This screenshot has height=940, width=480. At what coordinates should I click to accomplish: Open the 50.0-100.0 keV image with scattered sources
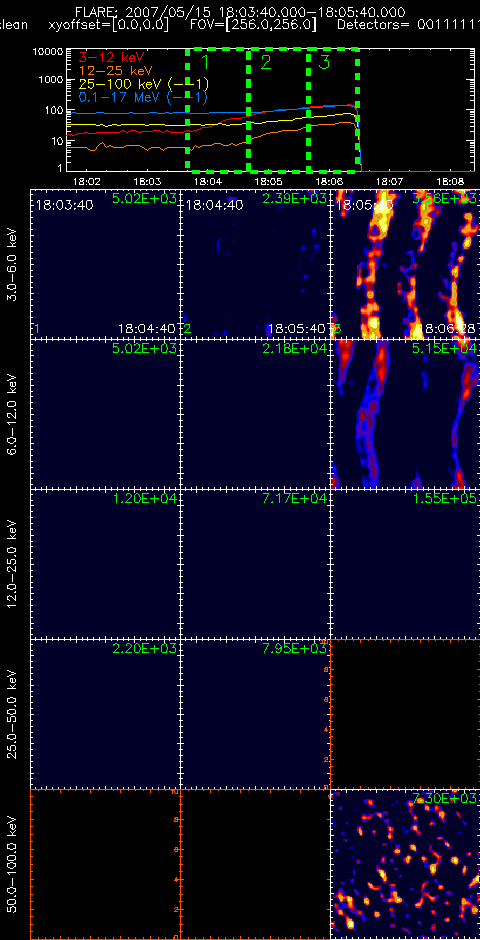pos(405,864)
